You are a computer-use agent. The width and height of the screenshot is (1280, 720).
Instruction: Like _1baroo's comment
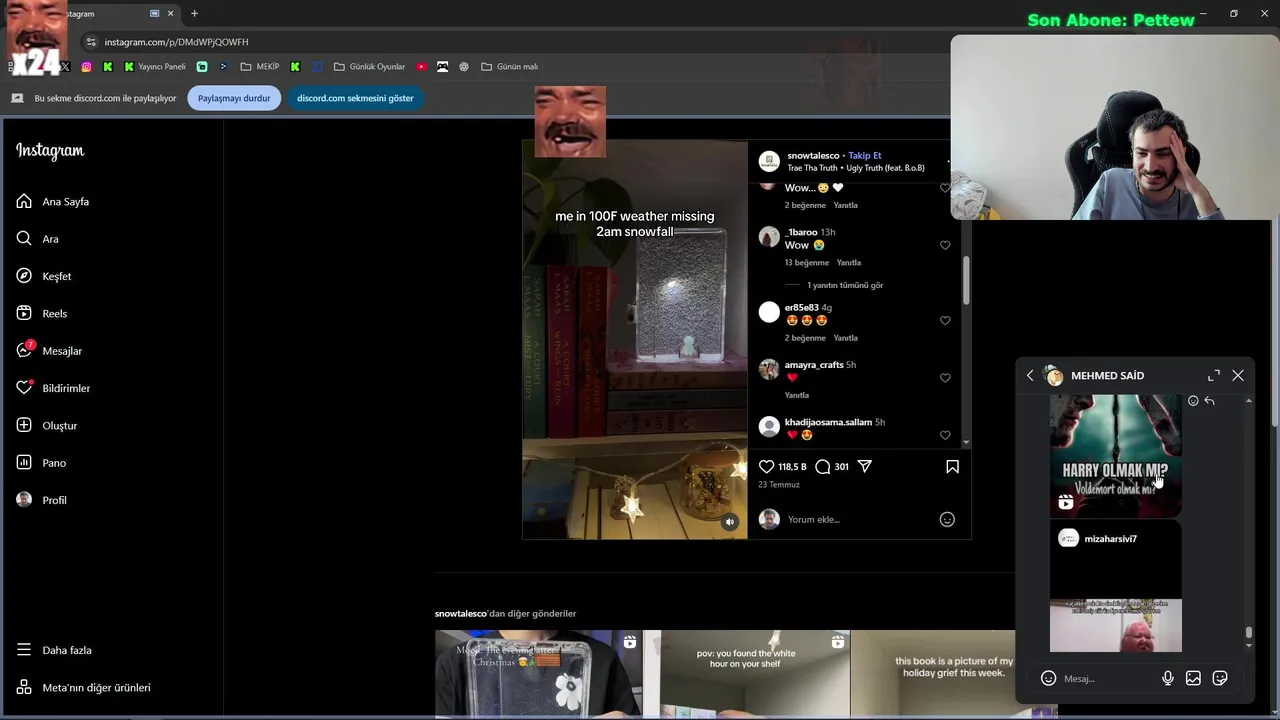(x=945, y=246)
